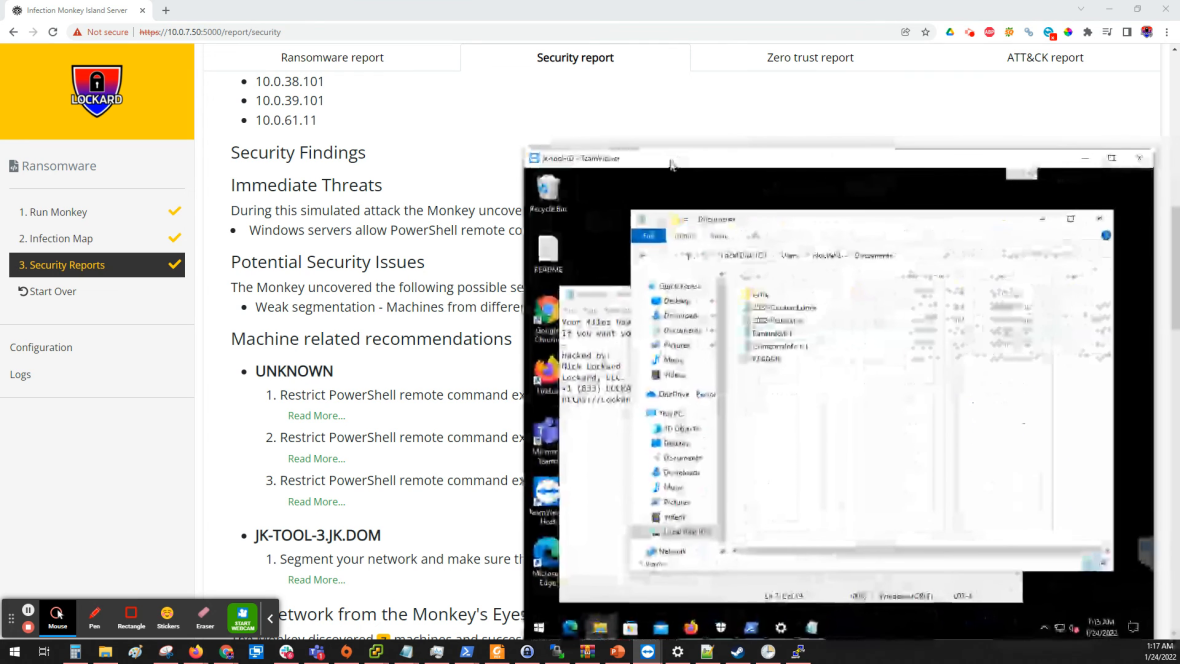Open the Logs page
The height and width of the screenshot is (664, 1180).
click(20, 374)
